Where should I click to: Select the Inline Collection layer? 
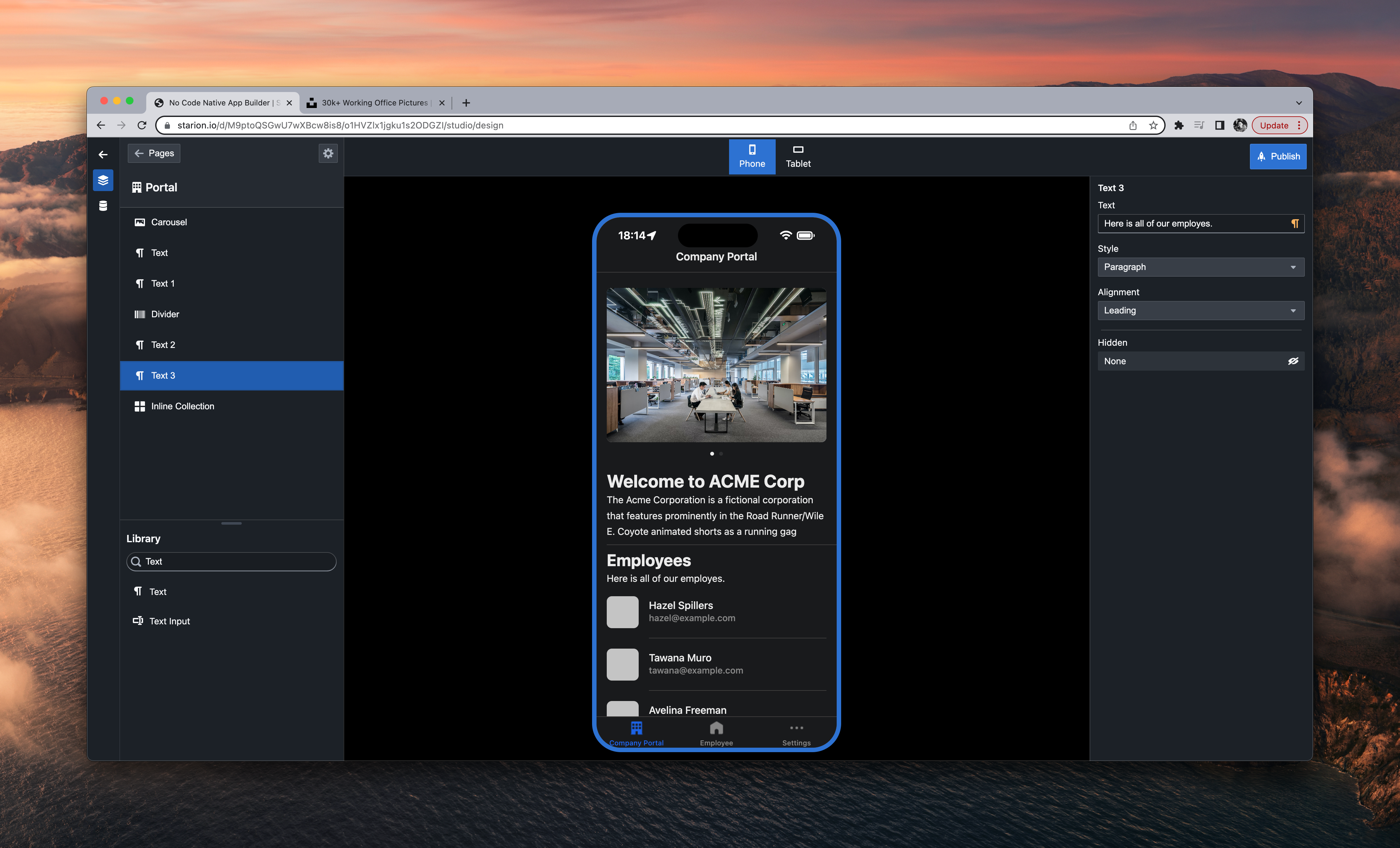click(232, 406)
